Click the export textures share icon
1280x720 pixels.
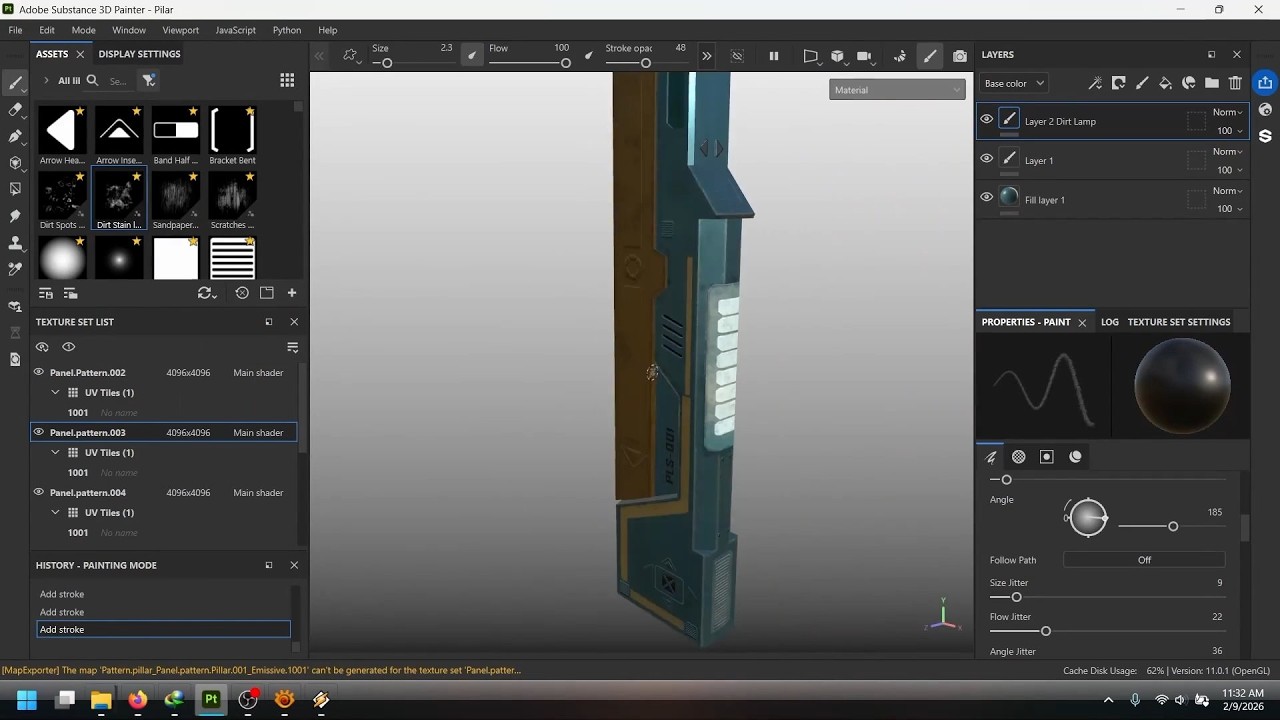1265,83
